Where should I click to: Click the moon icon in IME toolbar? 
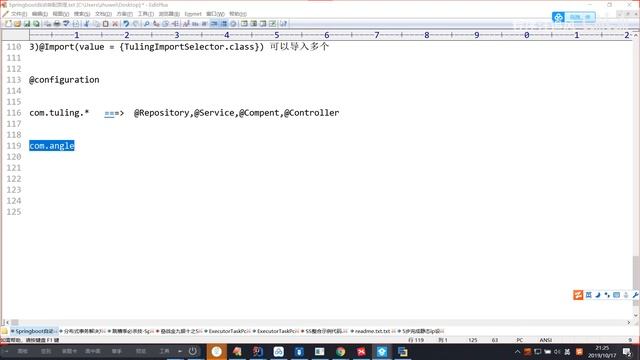(598, 295)
